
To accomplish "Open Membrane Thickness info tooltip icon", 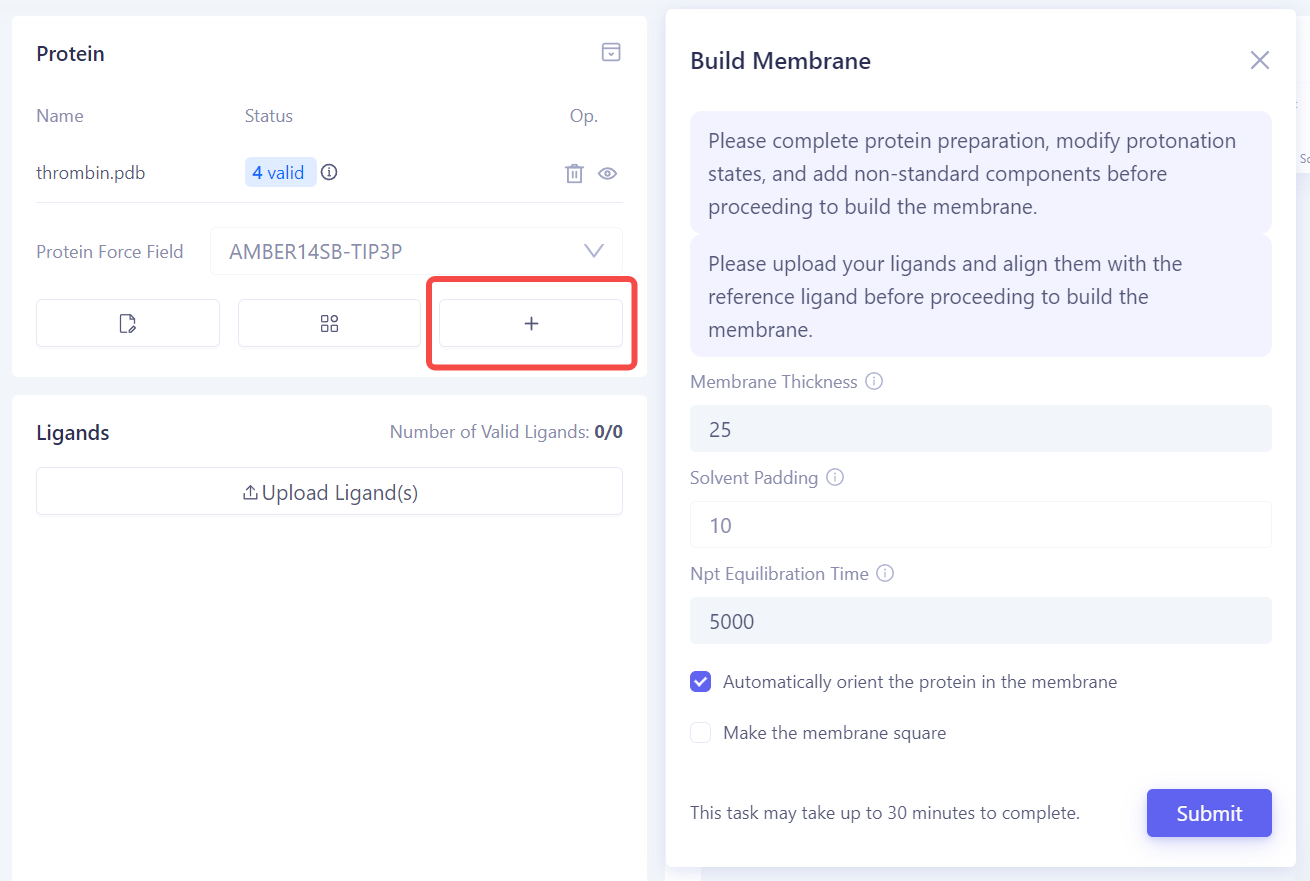I will tap(874, 380).
